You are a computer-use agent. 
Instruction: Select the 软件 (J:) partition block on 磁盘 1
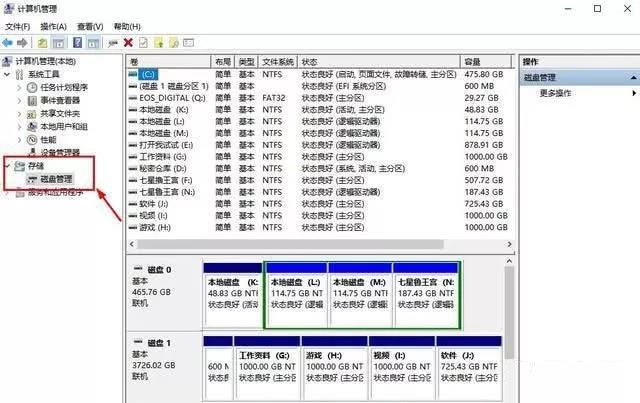(x=469, y=368)
